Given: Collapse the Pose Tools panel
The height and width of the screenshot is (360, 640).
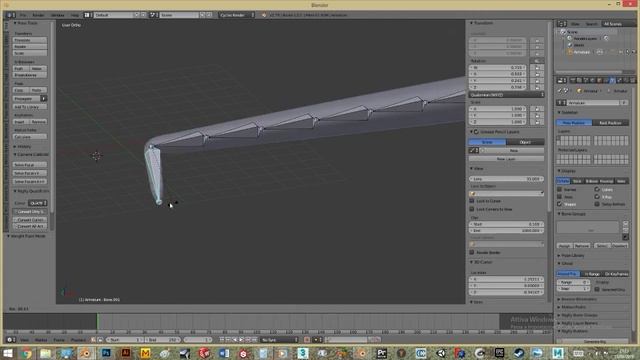Looking at the screenshot, I should pos(26,23).
